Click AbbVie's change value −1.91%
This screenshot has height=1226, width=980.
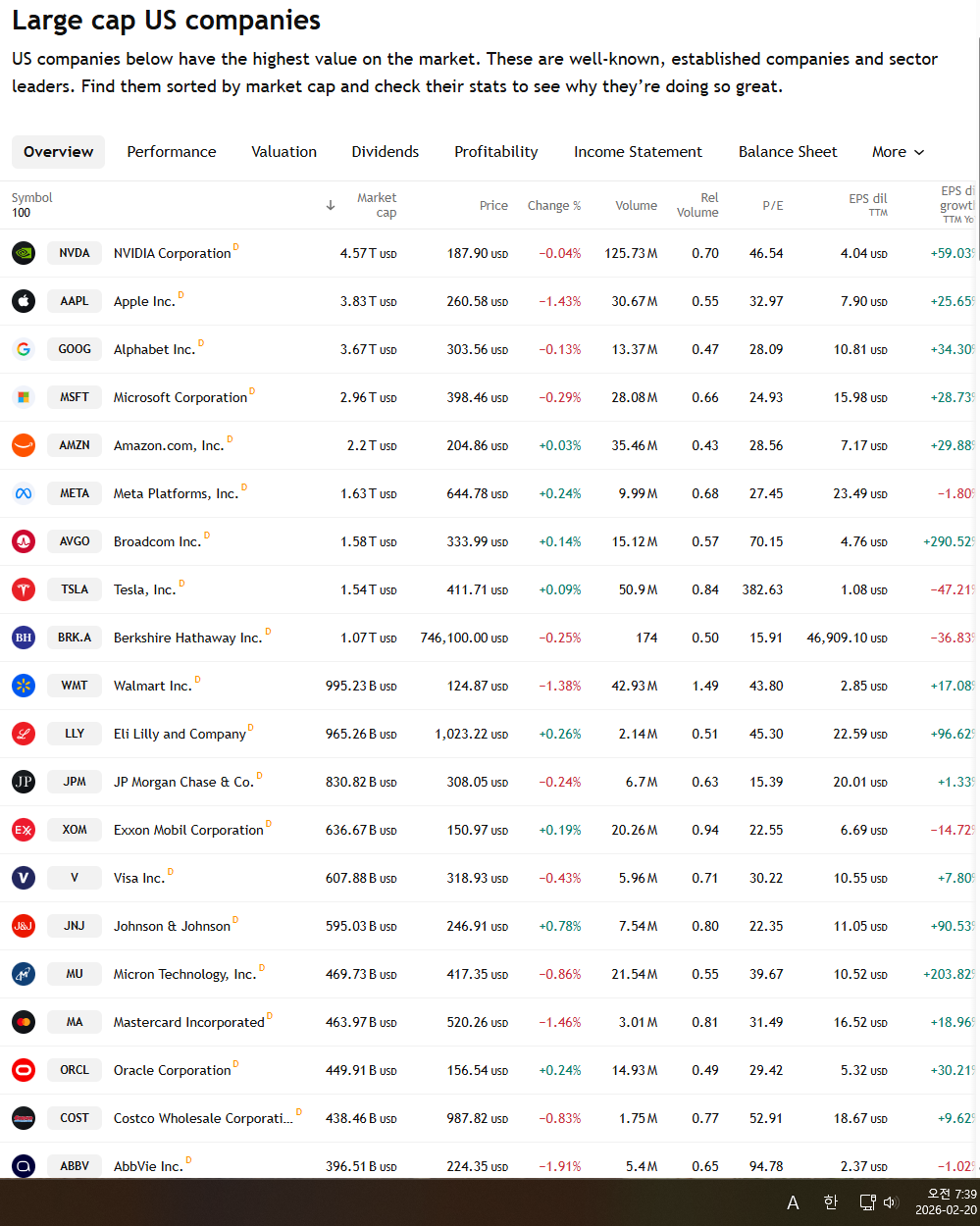pos(560,1166)
